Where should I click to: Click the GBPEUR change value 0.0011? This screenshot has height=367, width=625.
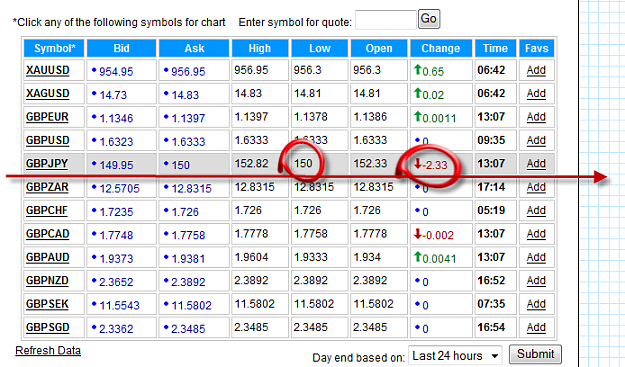click(439, 118)
